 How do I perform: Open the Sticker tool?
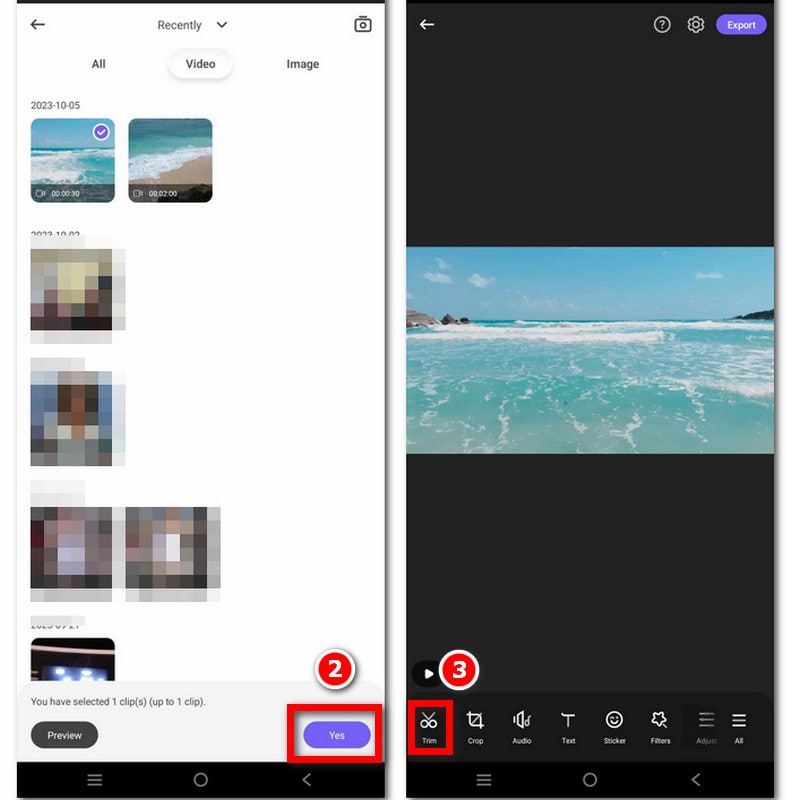(614, 727)
